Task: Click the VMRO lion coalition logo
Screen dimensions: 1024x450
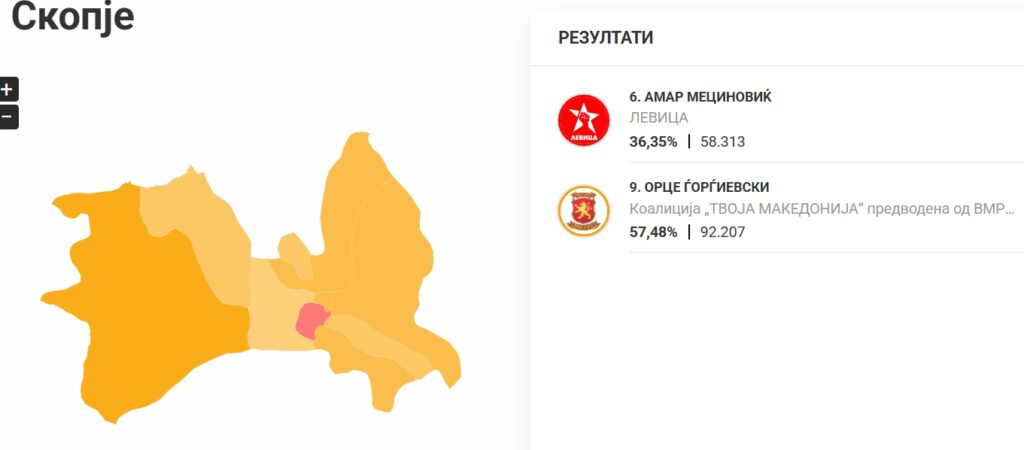Action: [583, 210]
